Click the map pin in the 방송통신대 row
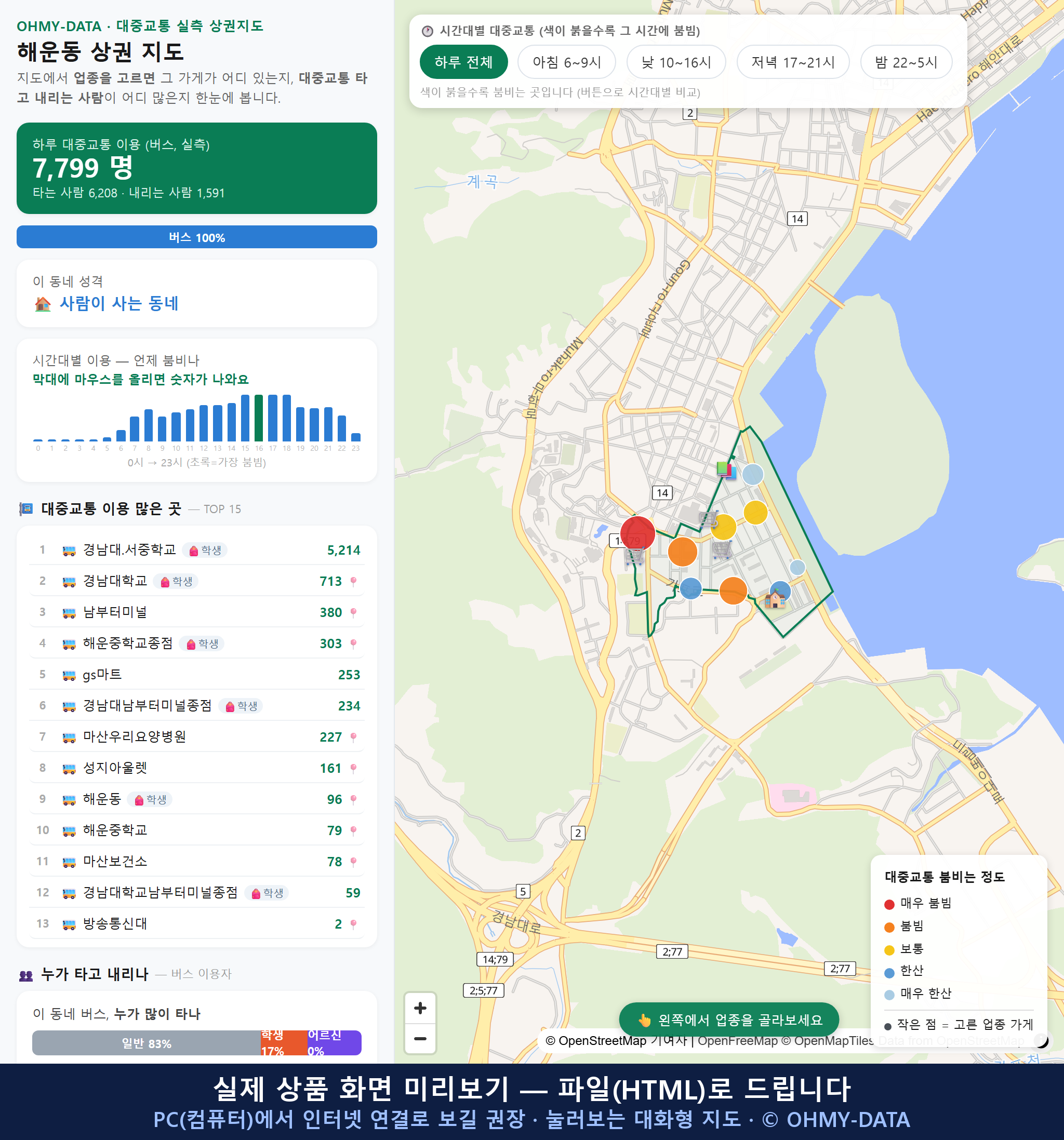The width and height of the screenshot is (1064, 1140). [x=353, y=924]
